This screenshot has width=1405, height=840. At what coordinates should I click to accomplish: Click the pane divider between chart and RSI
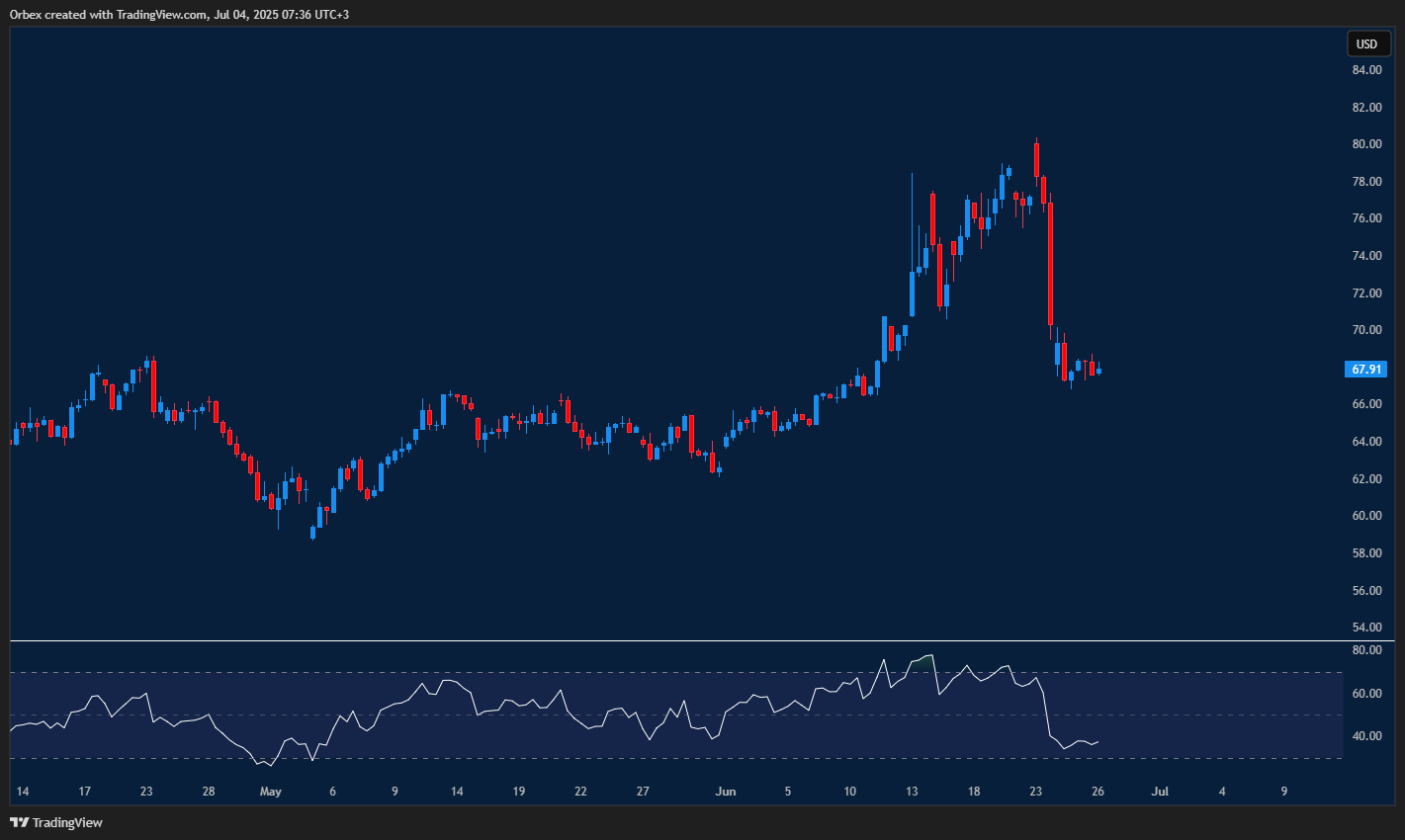pyautogui.click(x=692, y=640)
